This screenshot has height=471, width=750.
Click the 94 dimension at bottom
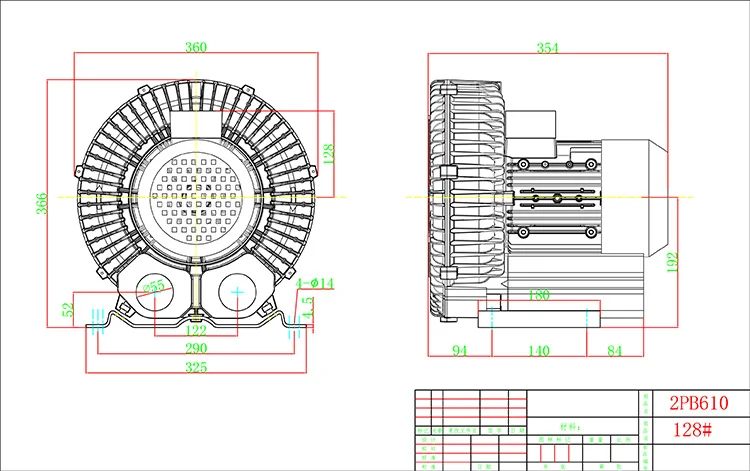click(x=459, y=350)
